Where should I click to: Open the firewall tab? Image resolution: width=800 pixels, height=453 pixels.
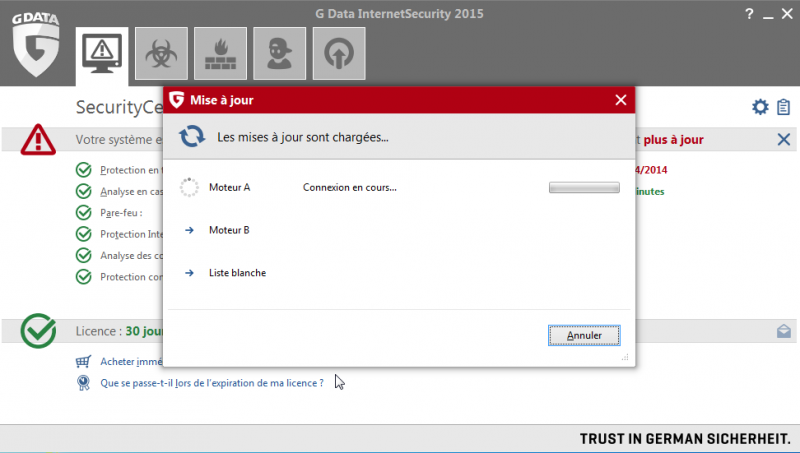pyautogui.click(x=220, y=54)
